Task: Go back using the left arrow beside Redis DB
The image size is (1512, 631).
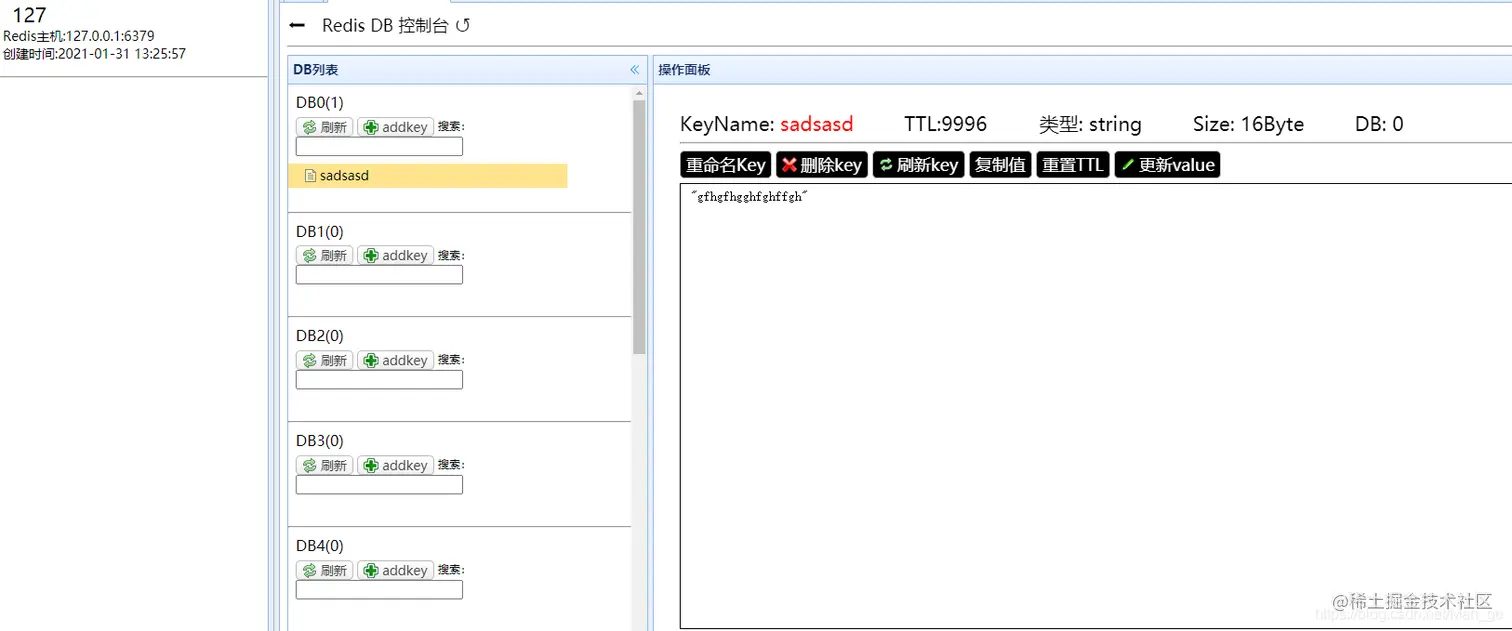Action: (x=297, y=26)
